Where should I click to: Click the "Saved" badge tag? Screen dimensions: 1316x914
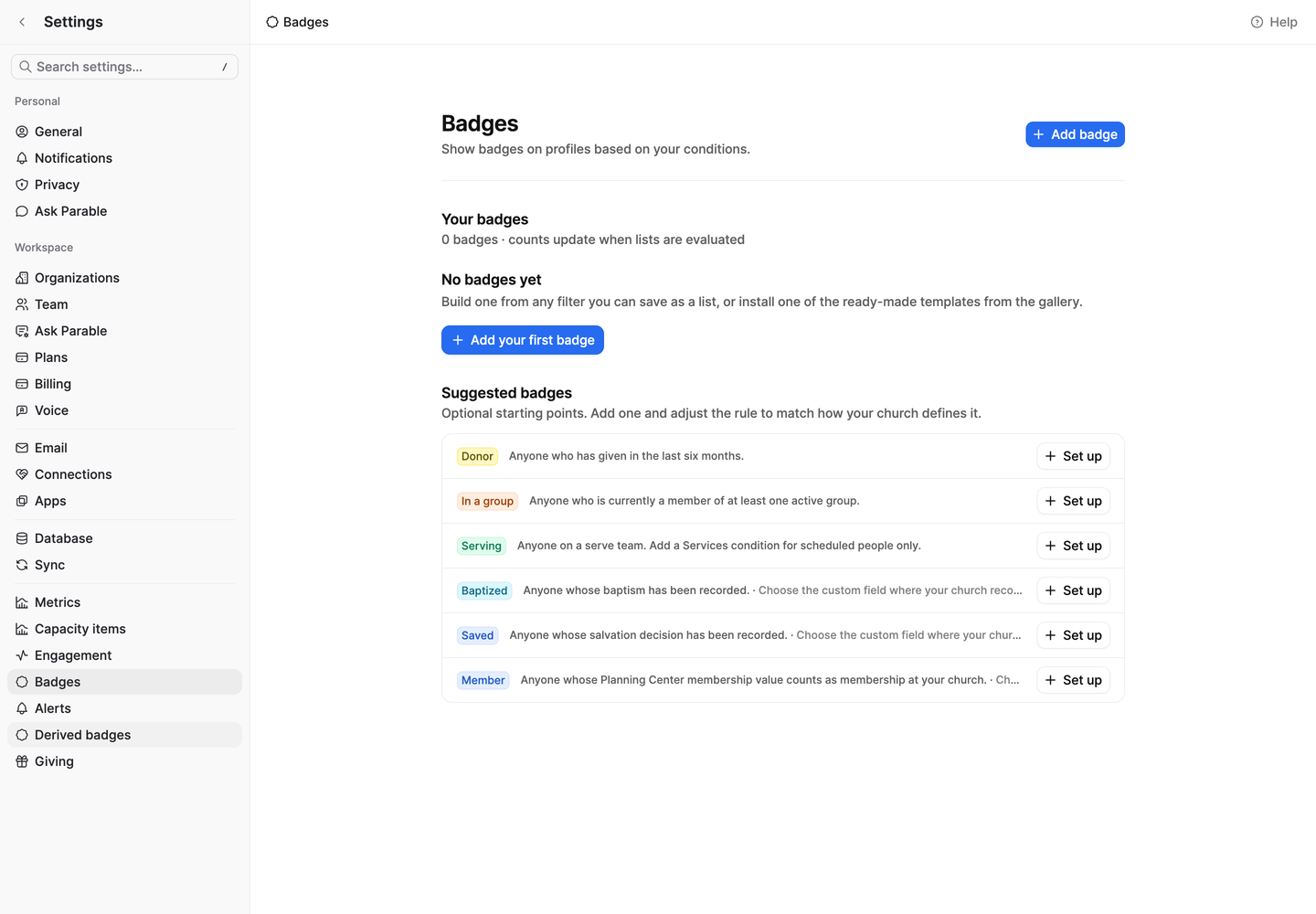477,635
